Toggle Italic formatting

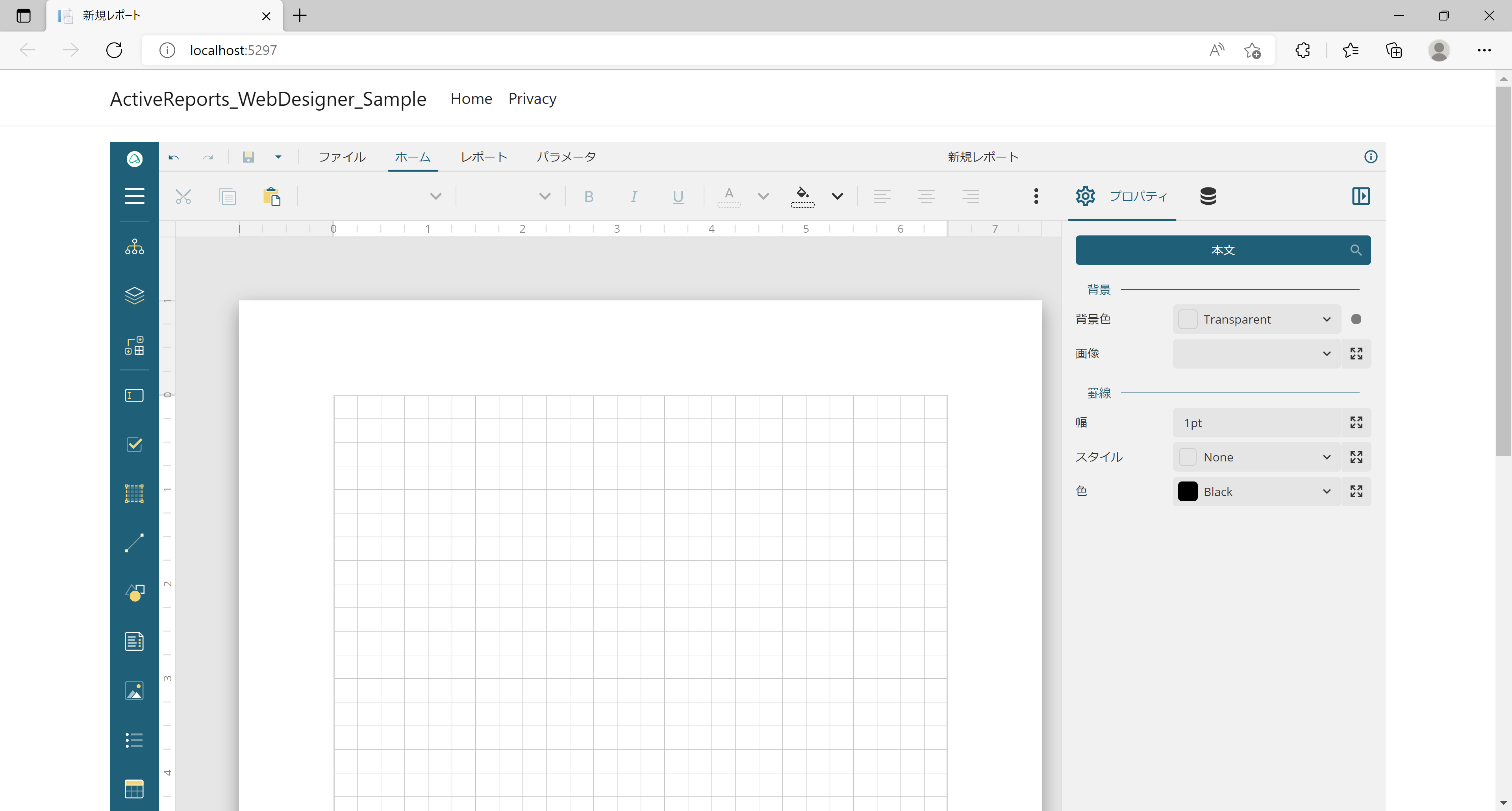pyautogui.click(x=634, y=196)
